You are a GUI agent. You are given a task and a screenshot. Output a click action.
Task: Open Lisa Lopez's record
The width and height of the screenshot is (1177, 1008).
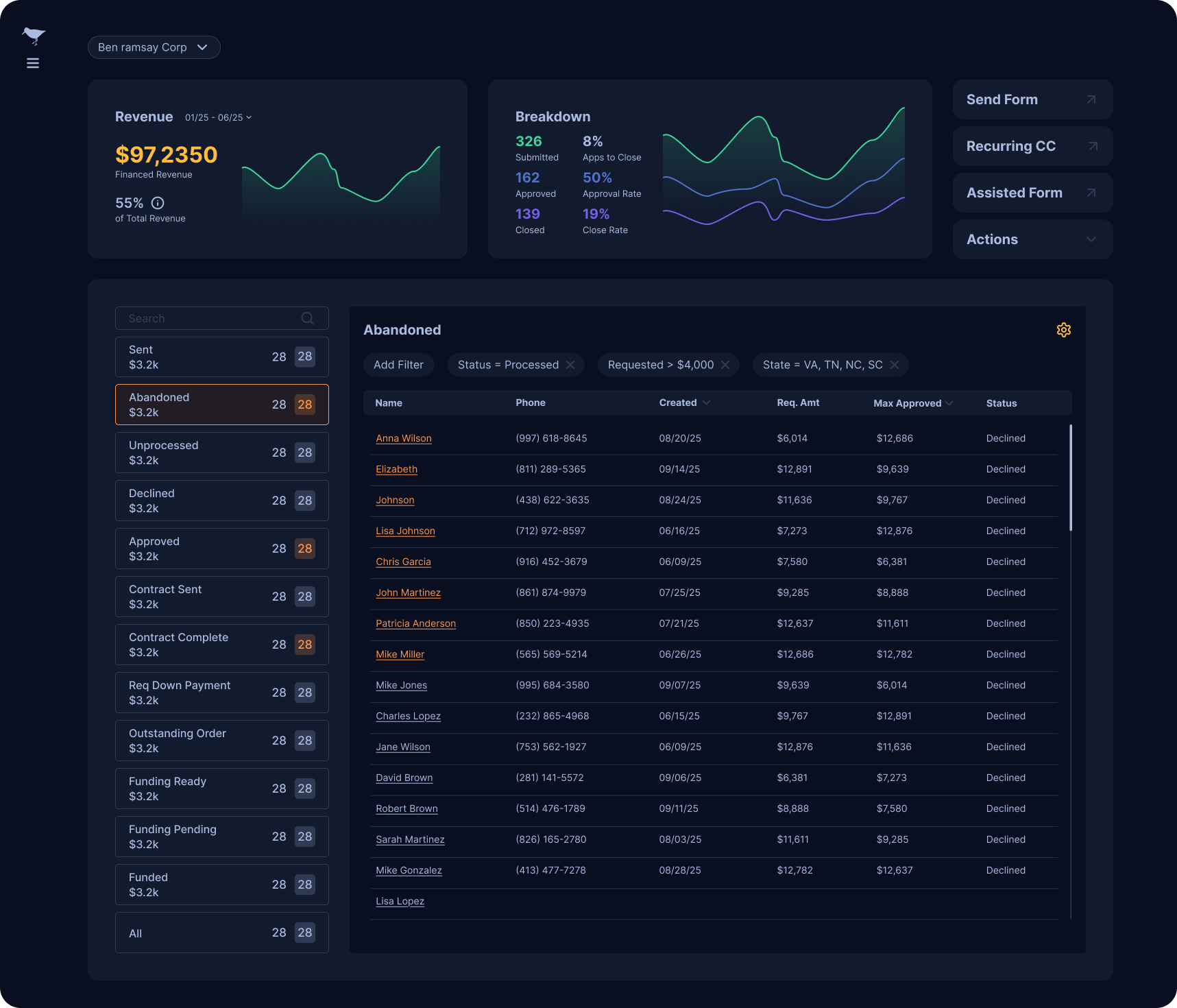[400, 901]
